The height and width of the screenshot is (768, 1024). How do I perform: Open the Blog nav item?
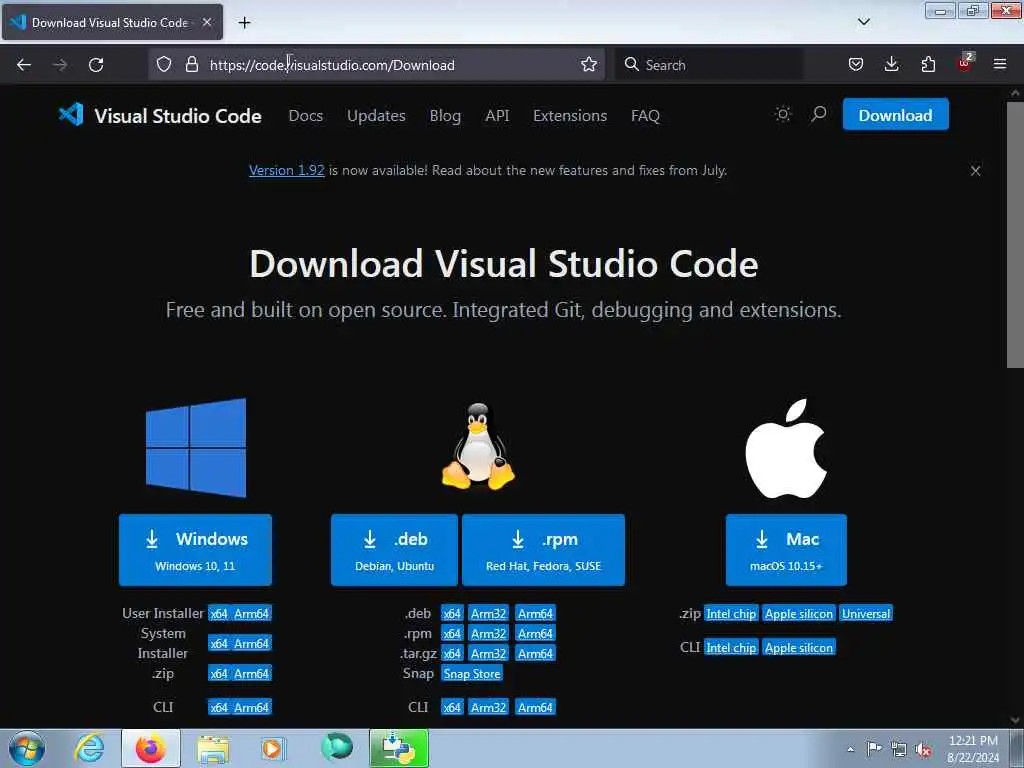pos(445,116)
